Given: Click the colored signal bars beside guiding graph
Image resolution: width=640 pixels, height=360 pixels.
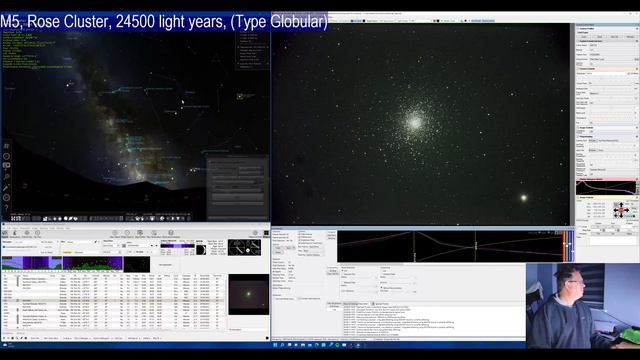Looking at the screenshot, I should [x=569, y=246].
